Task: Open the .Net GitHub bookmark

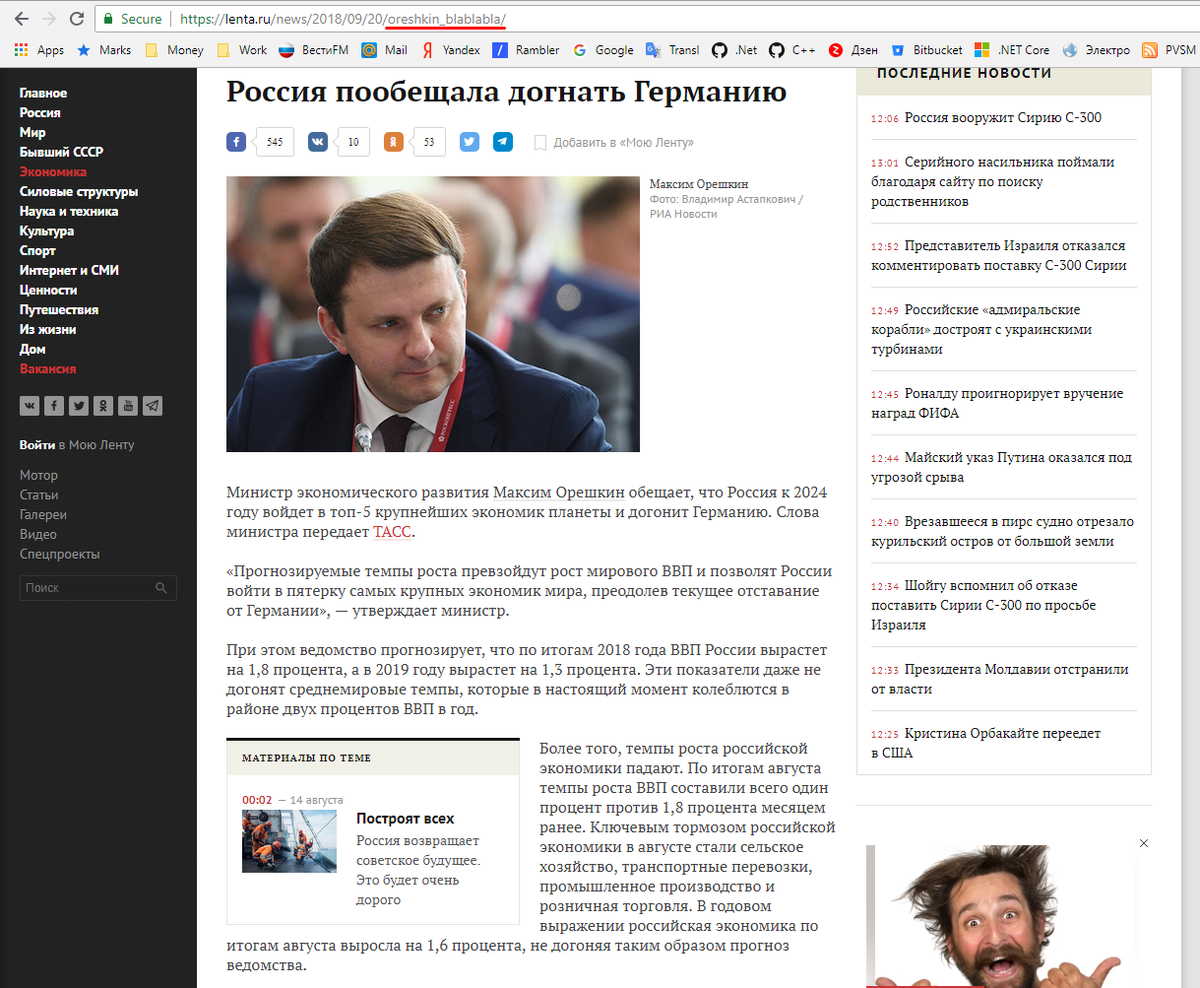Action: [734, 50]
